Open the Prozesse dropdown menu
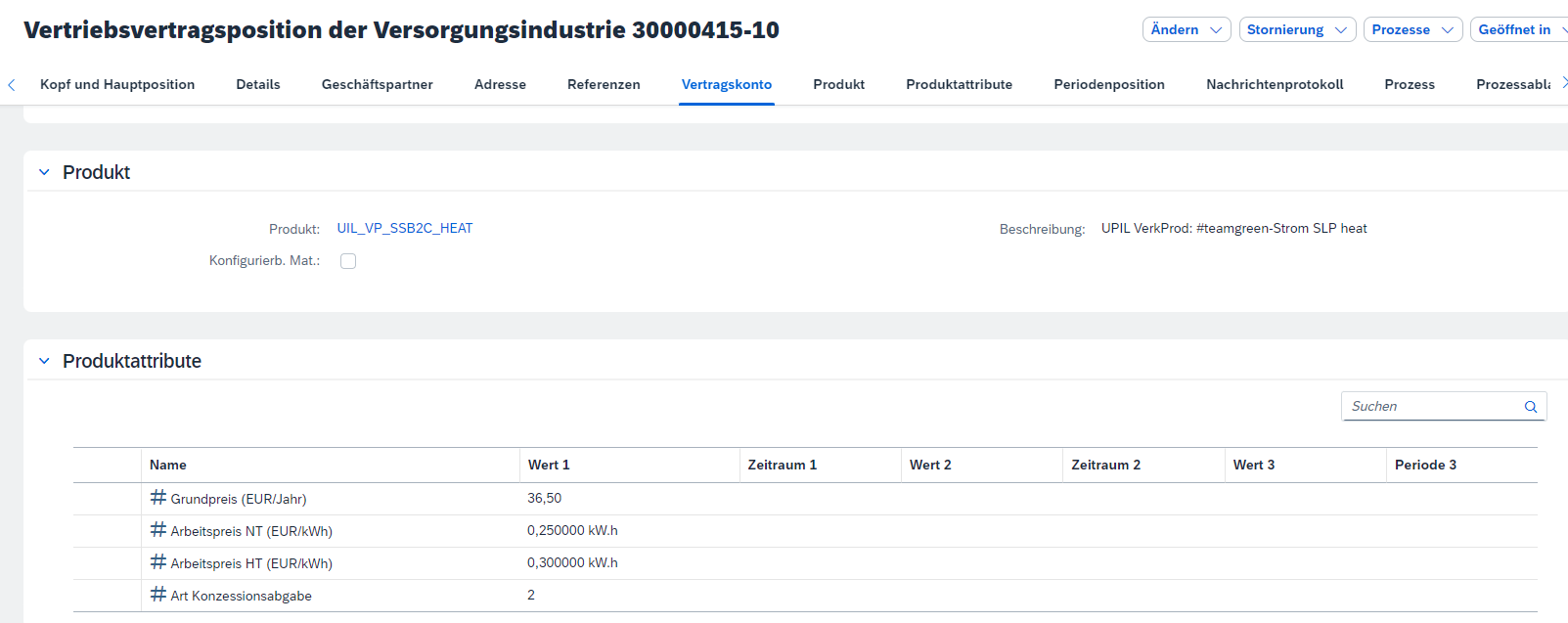The height and width of the screenshot is (623, 1568). point(1411,30)
